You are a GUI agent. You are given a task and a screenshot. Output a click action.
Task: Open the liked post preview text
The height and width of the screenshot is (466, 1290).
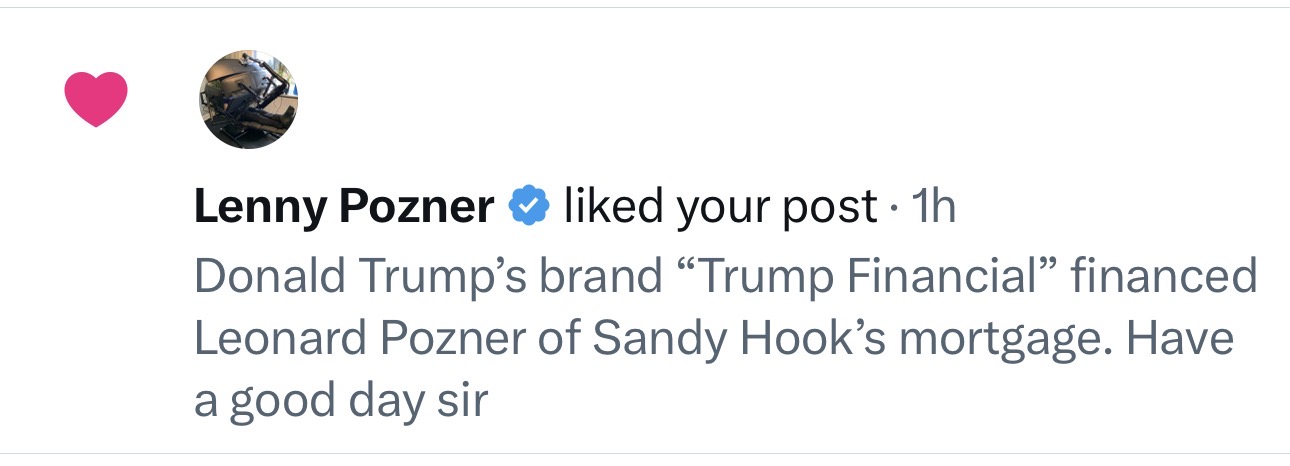[724, 338]
